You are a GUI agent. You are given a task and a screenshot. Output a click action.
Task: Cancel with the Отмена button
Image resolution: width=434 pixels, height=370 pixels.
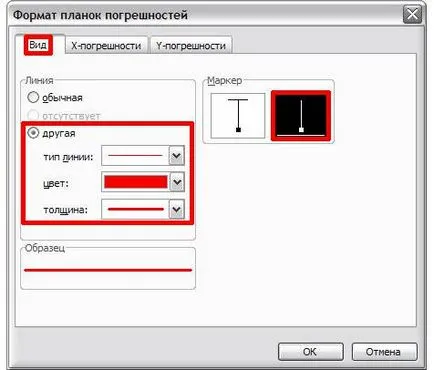pos(384,352)
